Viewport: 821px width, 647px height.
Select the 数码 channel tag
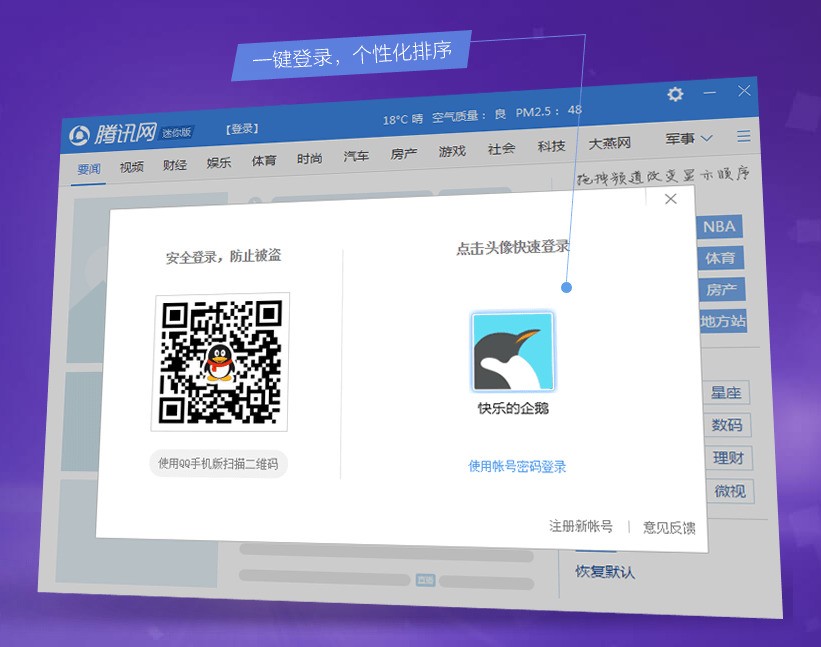[x=727, y=425]
